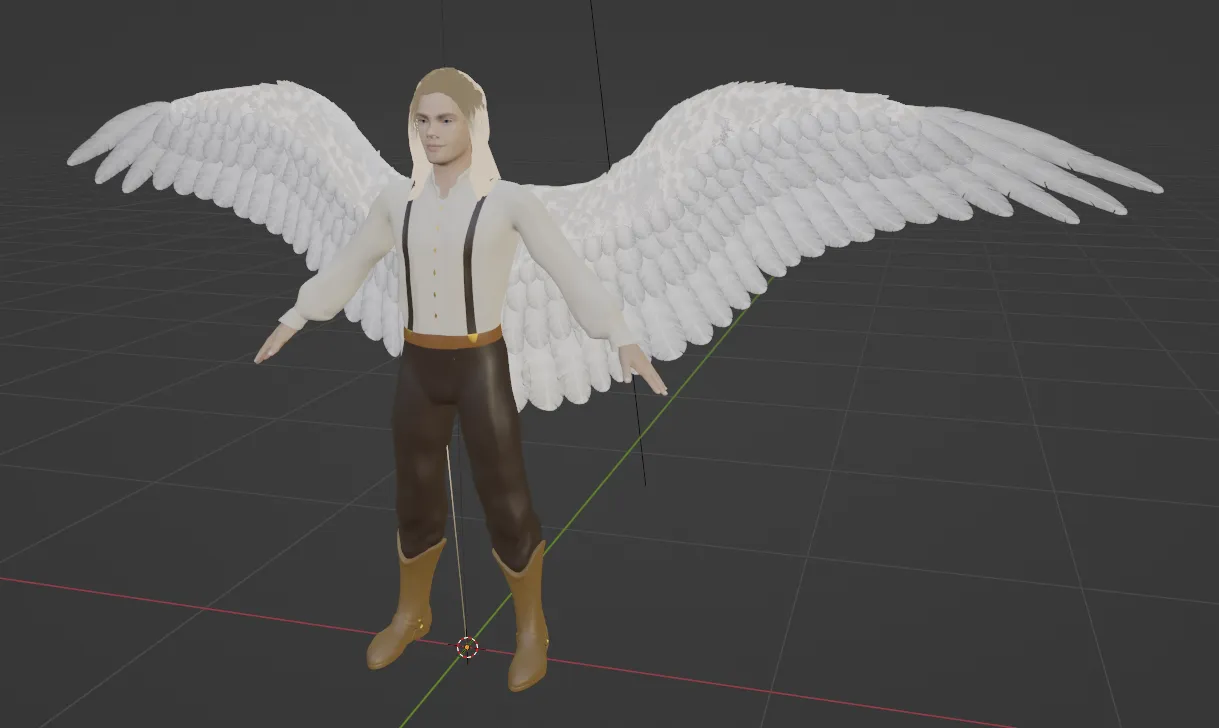1219x728 pixels.
Task: Select the orange belt on the character
Action: (x=453, y=338)
